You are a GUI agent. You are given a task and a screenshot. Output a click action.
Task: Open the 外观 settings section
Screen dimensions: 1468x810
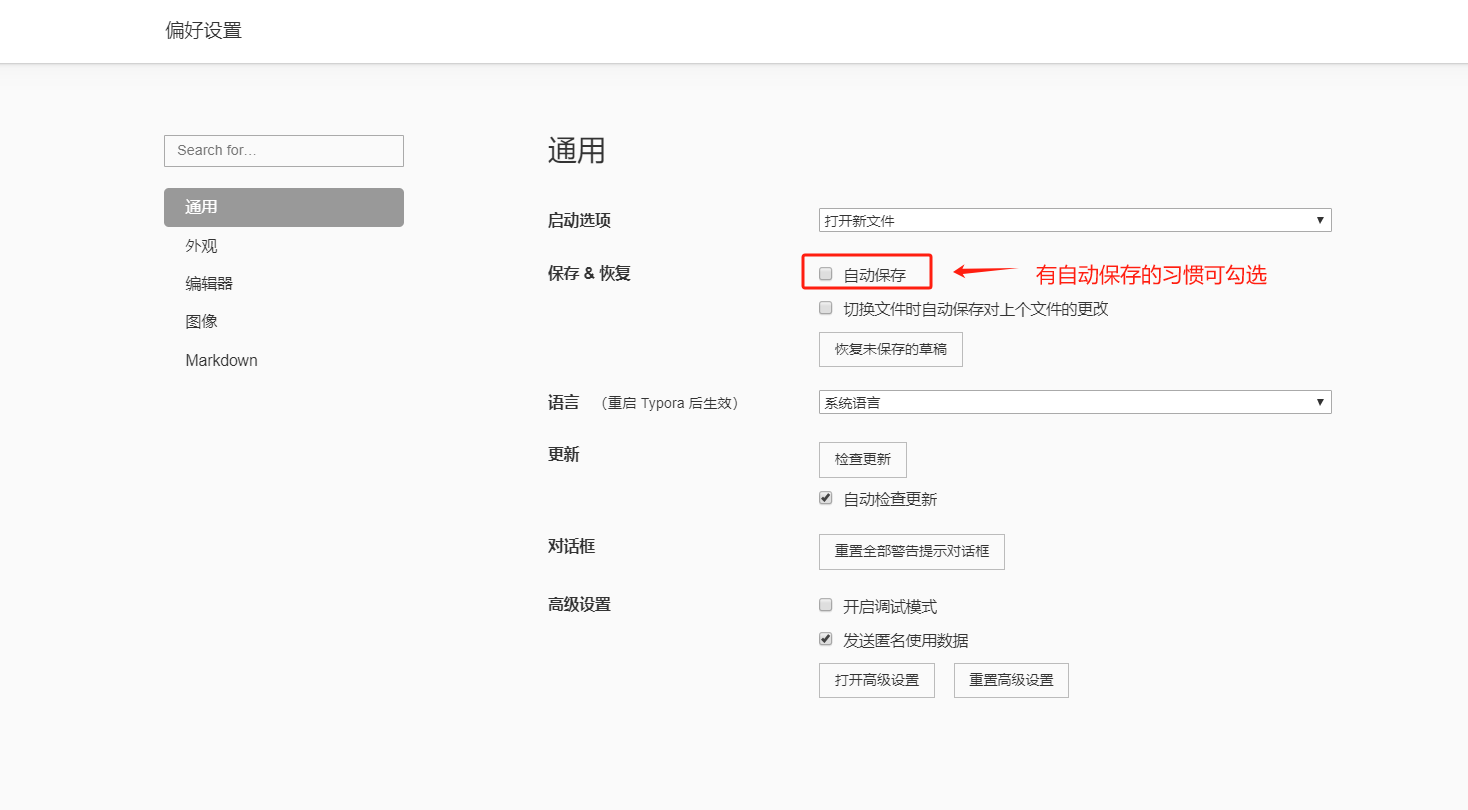pyautogui.click(x=201, y=246)
